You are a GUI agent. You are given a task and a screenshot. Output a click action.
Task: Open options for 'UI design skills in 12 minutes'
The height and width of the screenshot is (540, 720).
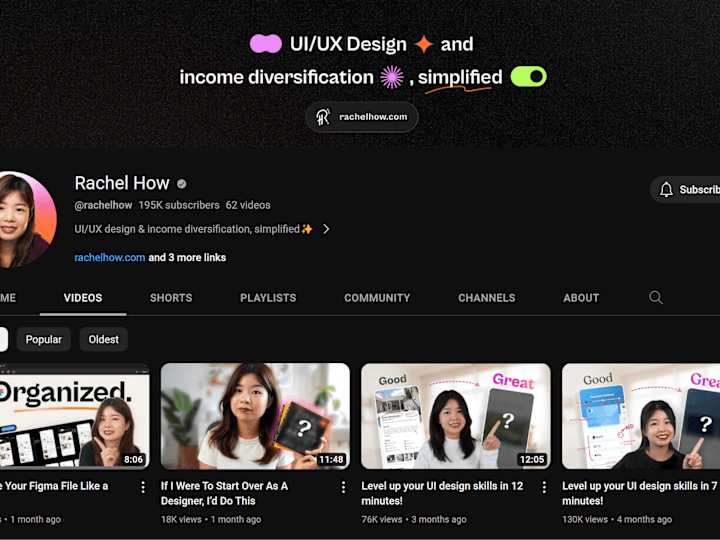pos(544,487)
